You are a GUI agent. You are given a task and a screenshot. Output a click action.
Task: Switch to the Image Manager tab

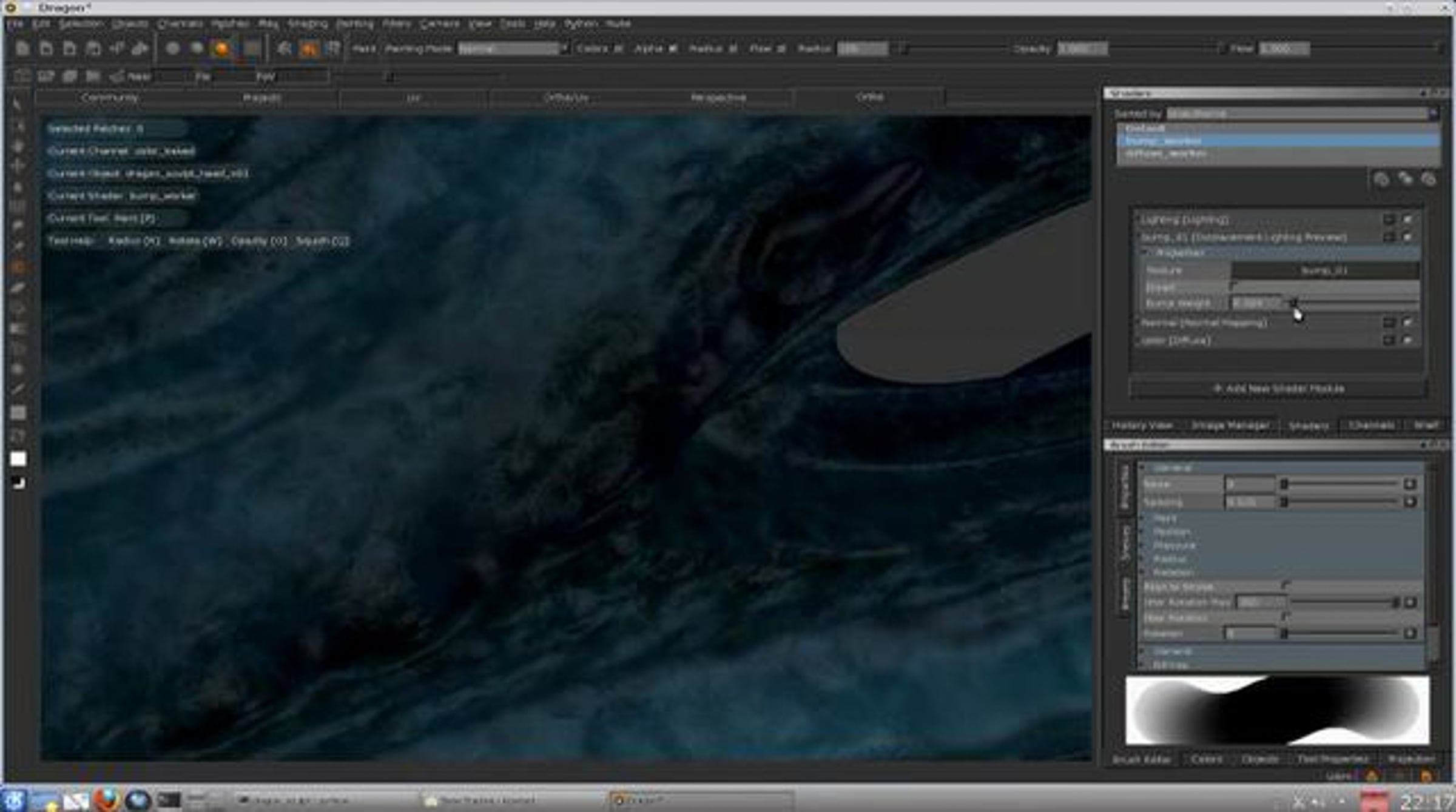pyautogui.click(x=1230, y=425)
